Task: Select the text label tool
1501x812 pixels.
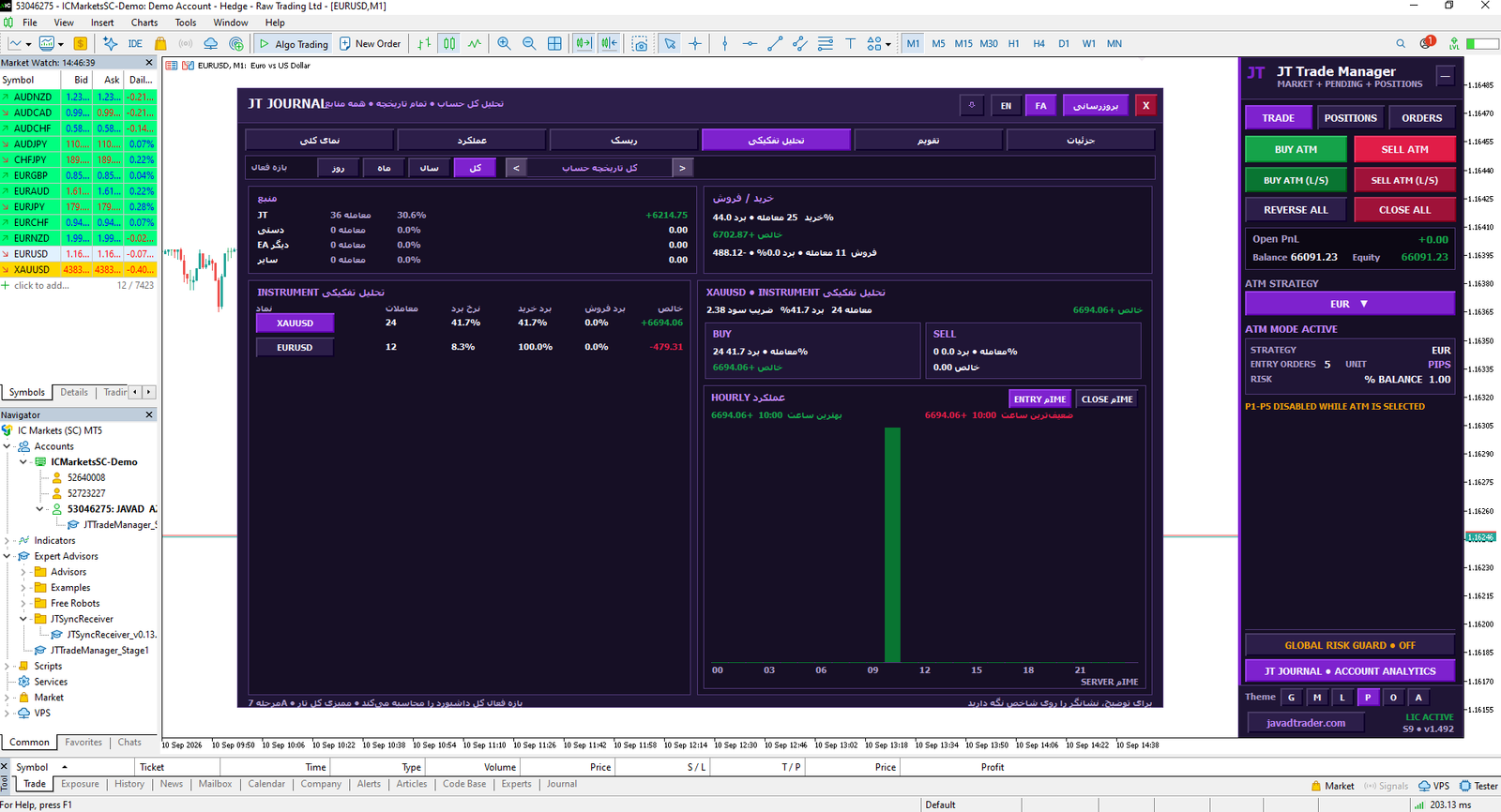Action: [850, 43]
